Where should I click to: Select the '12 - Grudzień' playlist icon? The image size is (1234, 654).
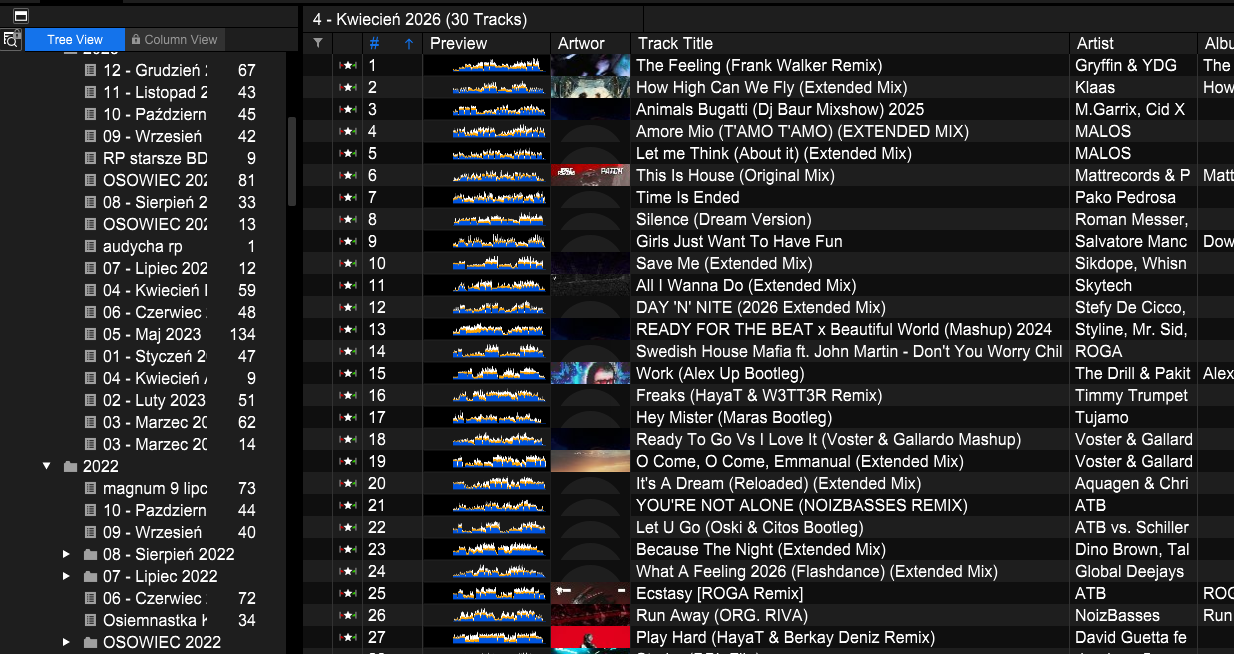[91, 70]
